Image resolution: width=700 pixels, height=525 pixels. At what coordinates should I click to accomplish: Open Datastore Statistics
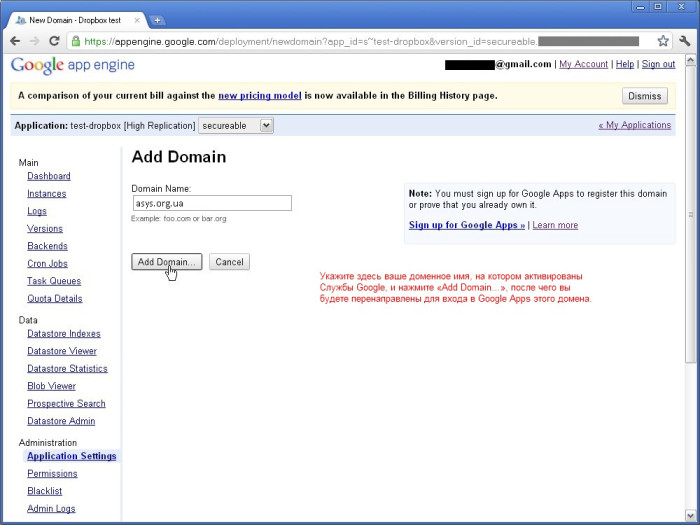(x=67, y=368)
